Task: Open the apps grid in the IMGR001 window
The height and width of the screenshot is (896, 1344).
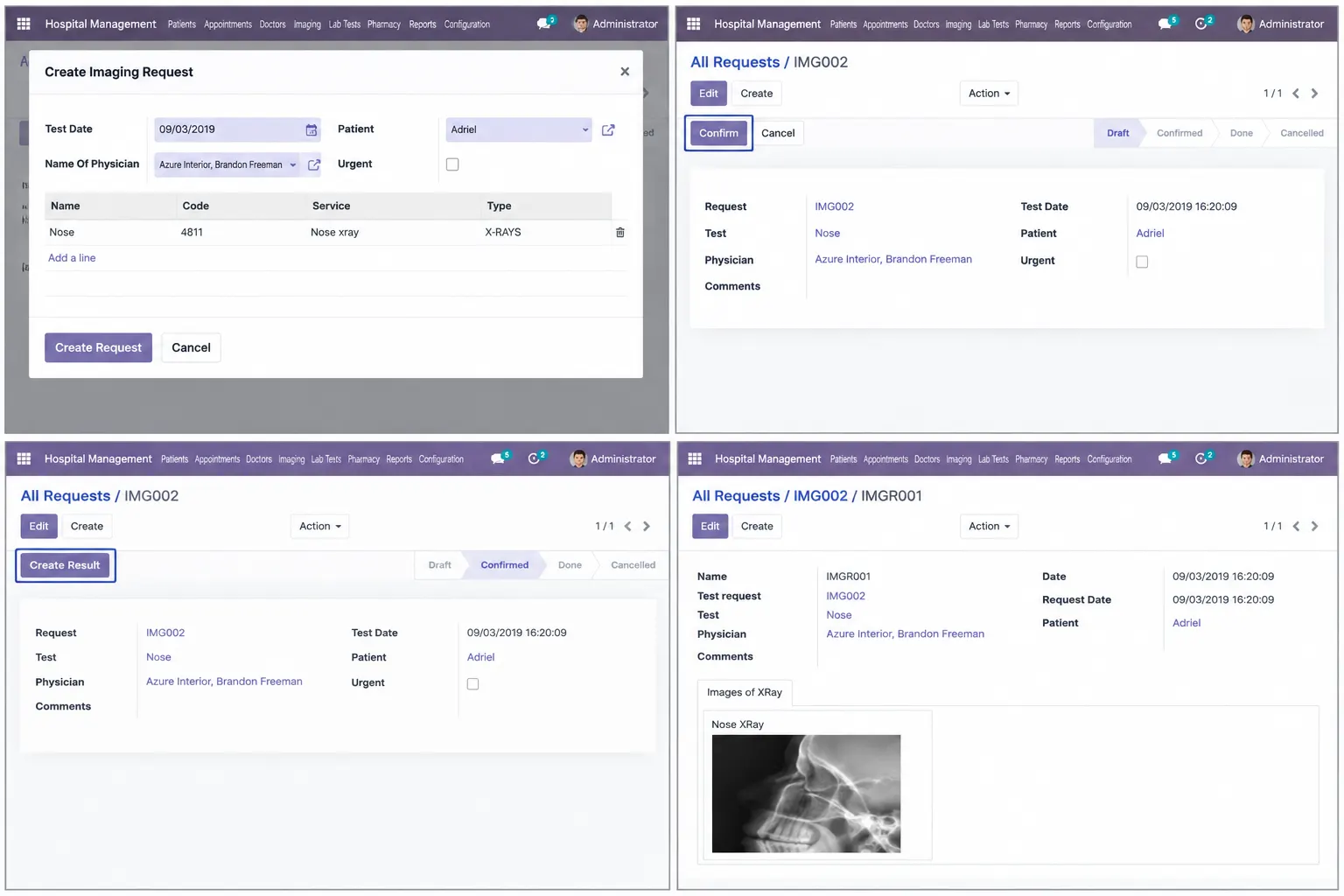Action: click(696, 458)
